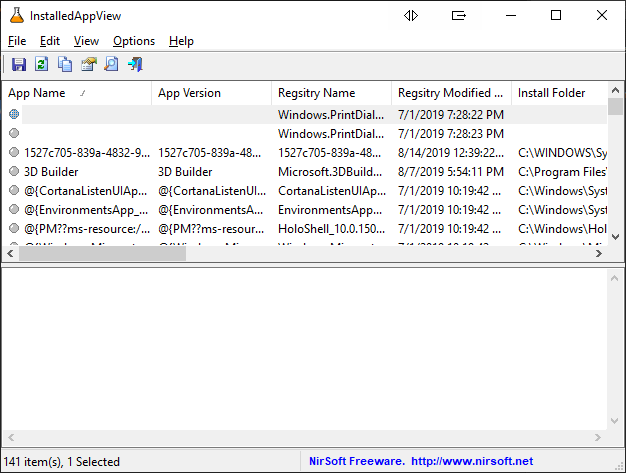Image resolution: width=626 pixels, height=473 pixels.
Task: Click the CortanaListenUIAp... registry name cell
Action: pyautogui.click(x=332, y=191)
